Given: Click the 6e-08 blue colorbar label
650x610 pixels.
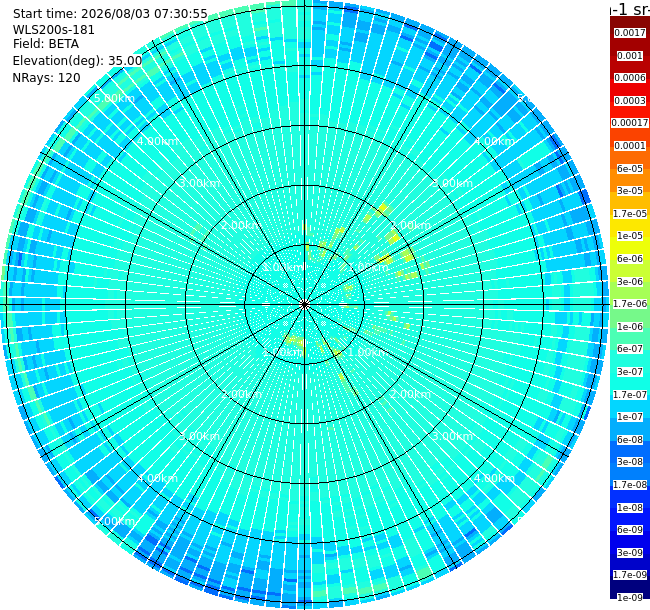Looking at the screenshot, I should 630,440.
